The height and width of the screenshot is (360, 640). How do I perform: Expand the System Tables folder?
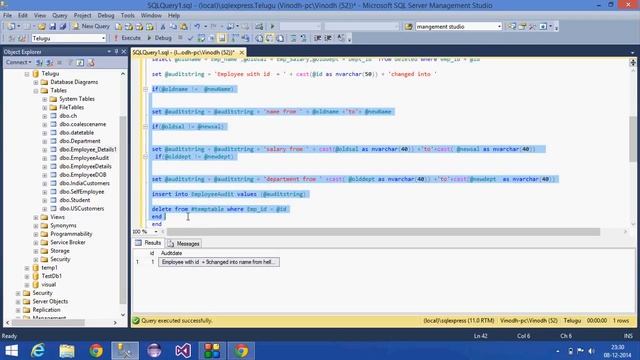pos(44,99)
